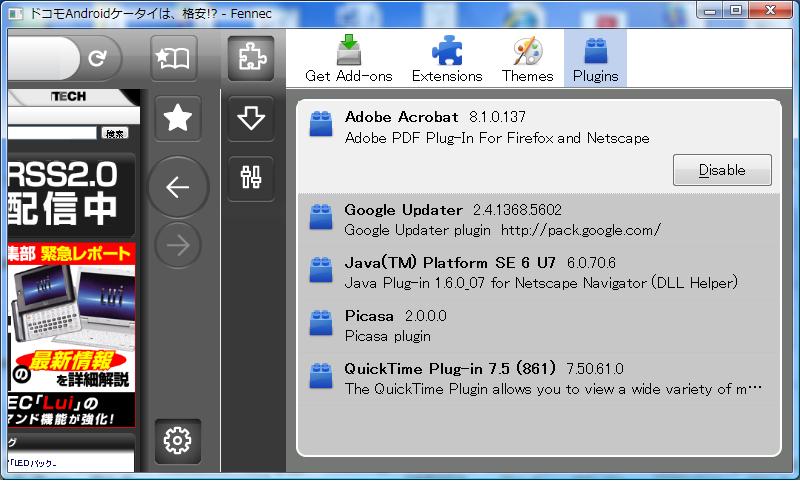Click the Adobe Acrobat title text
800x481 pixels.
coord(402,117)
